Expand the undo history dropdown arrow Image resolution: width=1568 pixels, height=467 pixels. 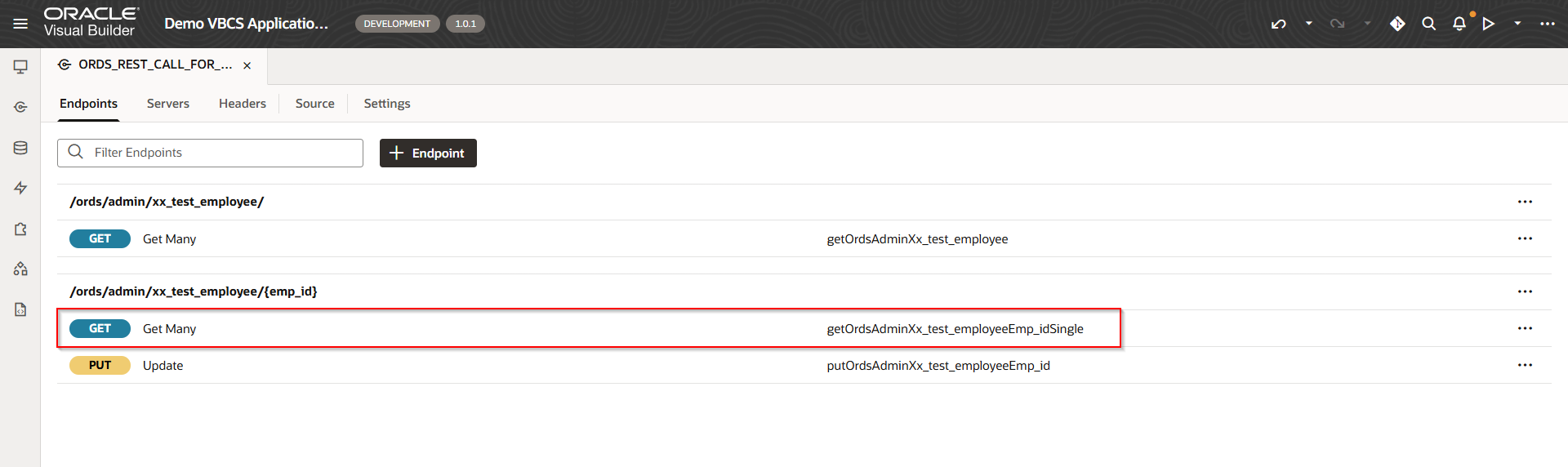coord(1308,24)
